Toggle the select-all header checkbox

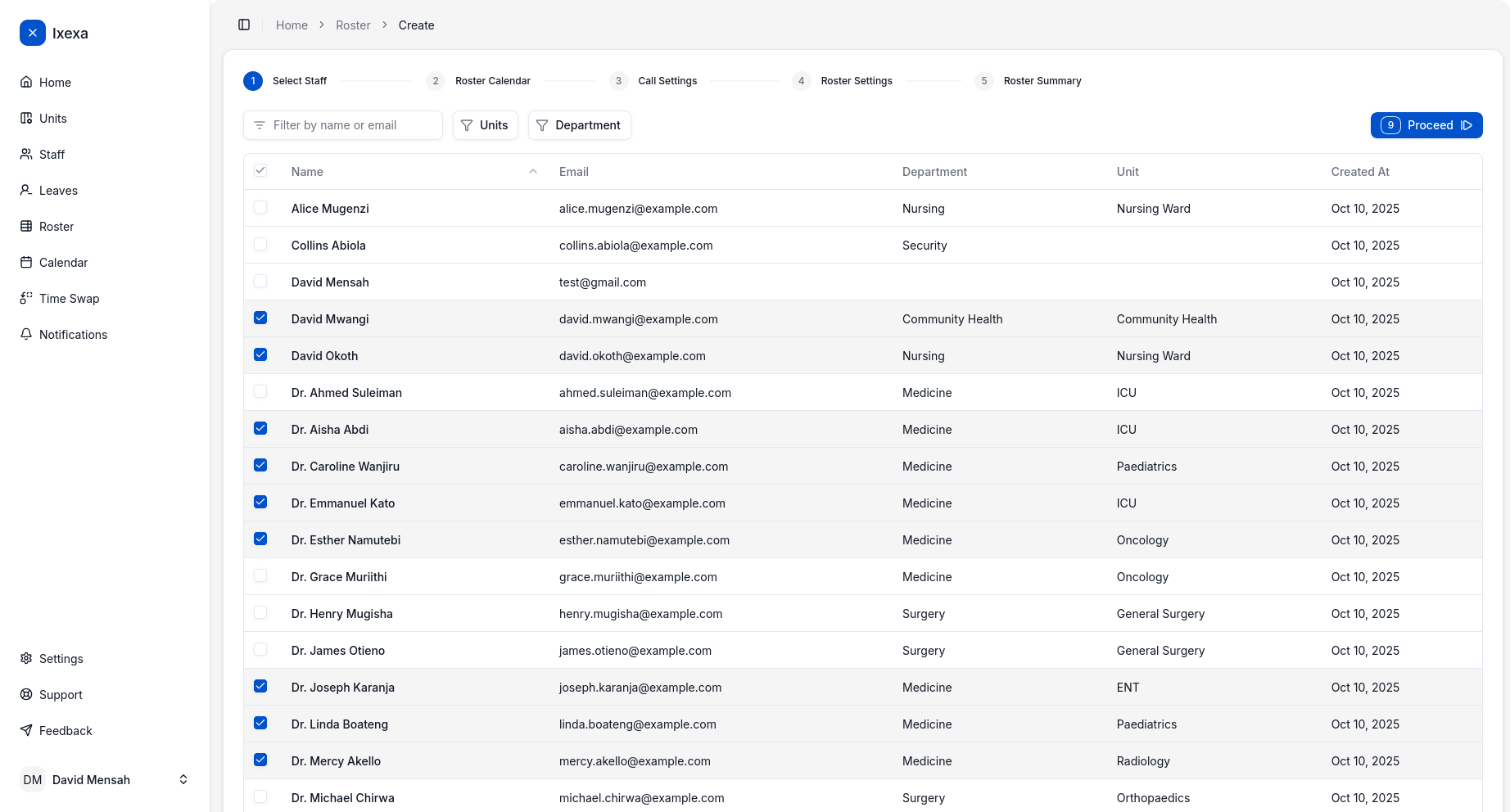pos(260,170)
